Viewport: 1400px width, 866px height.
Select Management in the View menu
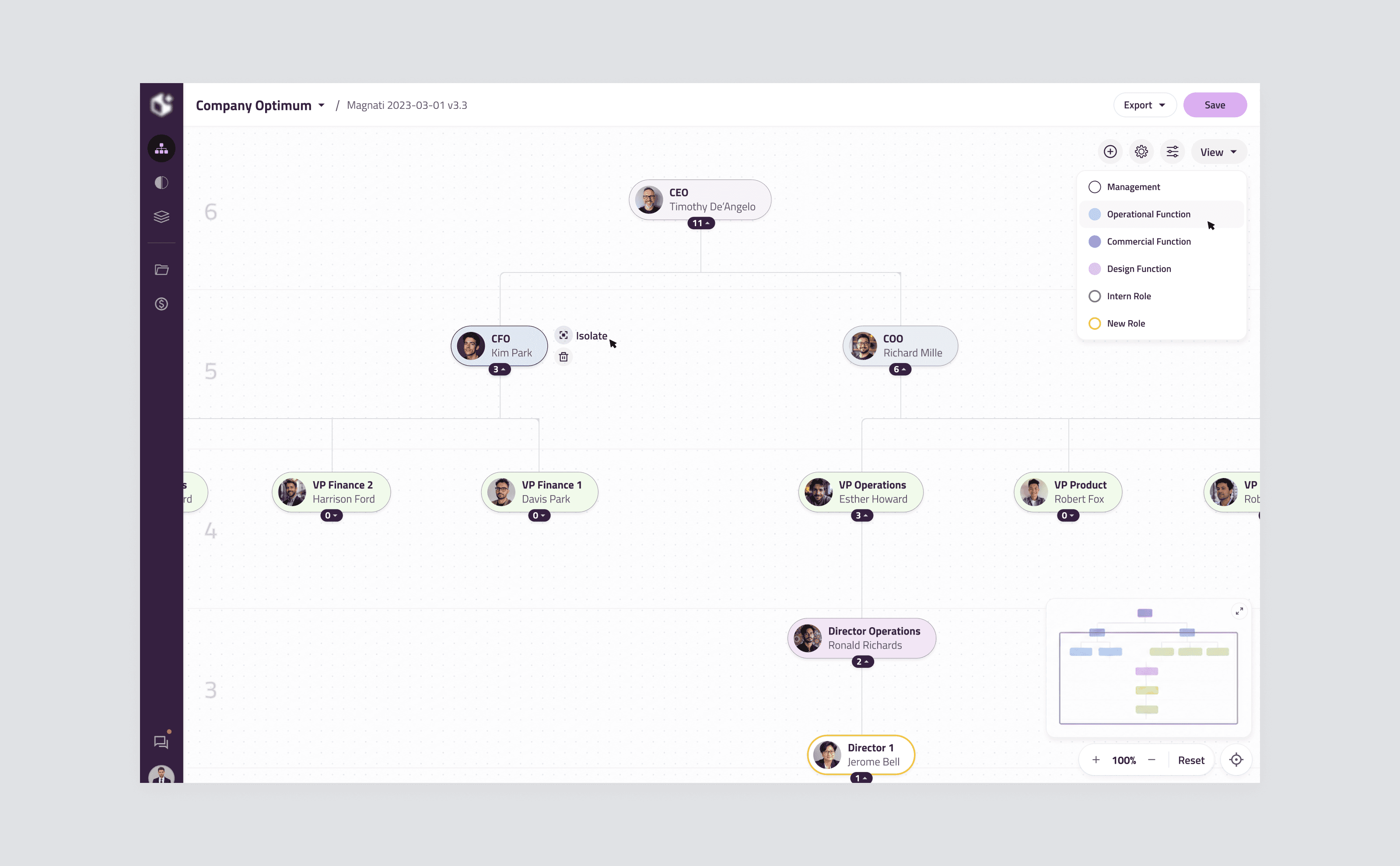pos(1162,187)
